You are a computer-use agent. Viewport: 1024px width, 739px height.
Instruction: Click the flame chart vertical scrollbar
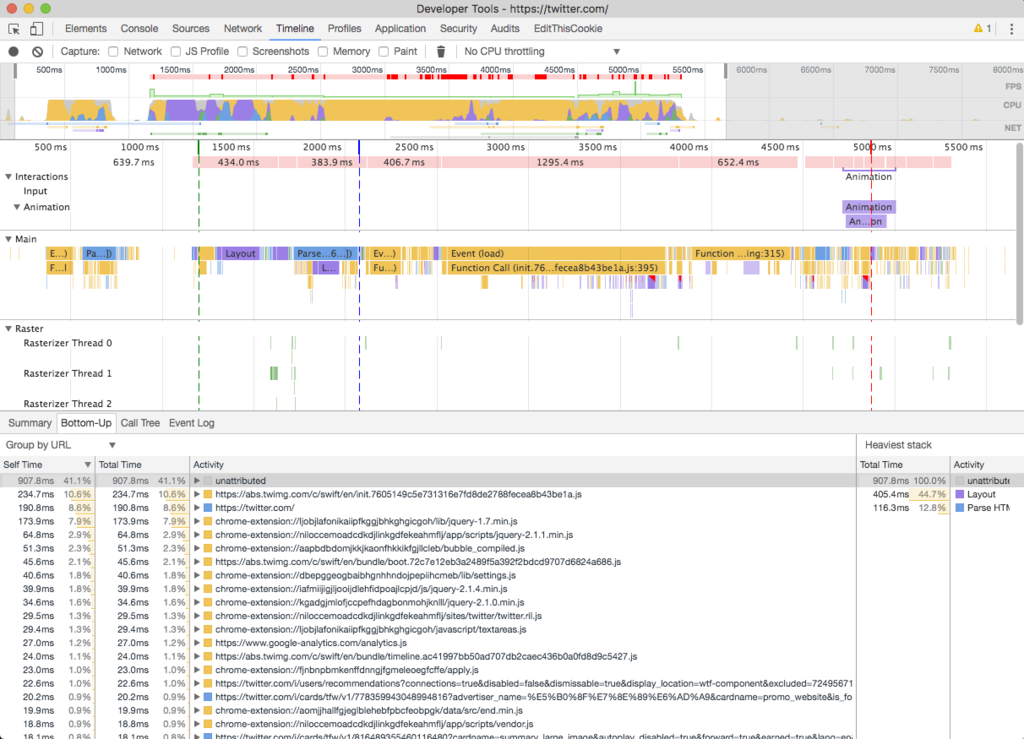click(1019, 233)
